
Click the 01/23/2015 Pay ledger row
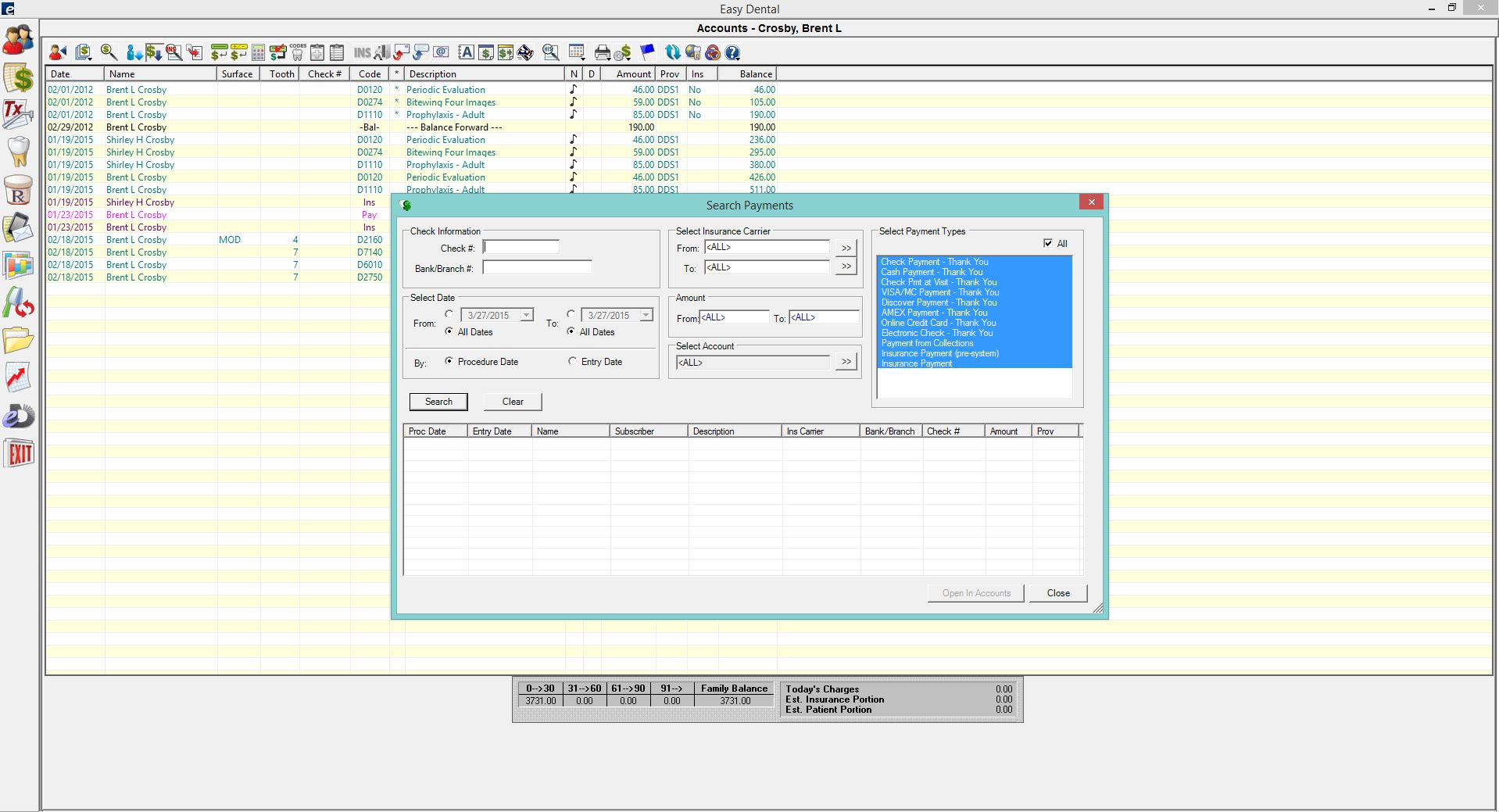(219, 215)
